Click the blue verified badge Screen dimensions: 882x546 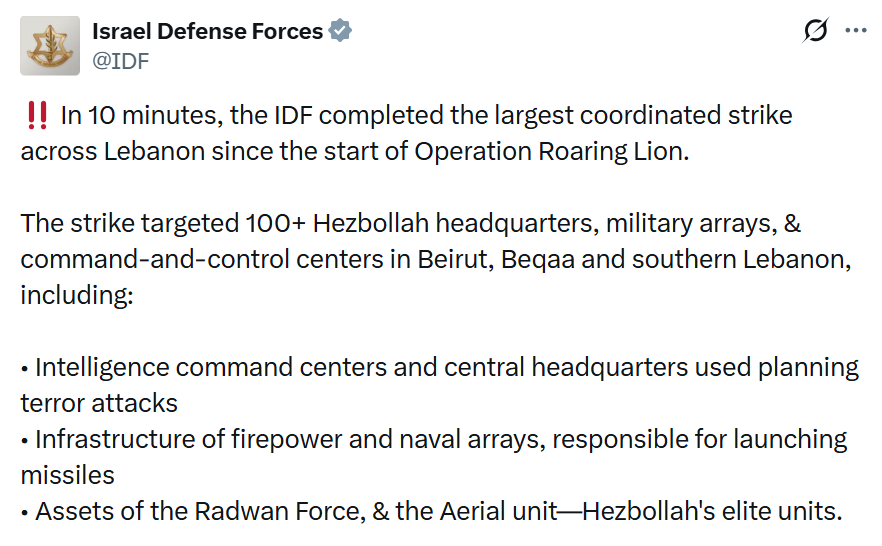[341, 31]
